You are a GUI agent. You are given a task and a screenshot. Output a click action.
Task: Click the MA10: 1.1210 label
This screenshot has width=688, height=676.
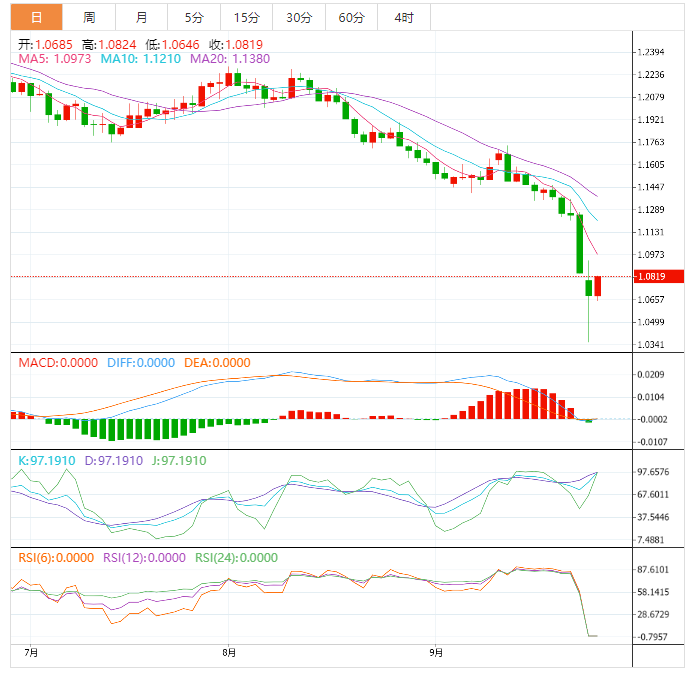[x=140, y=59]
